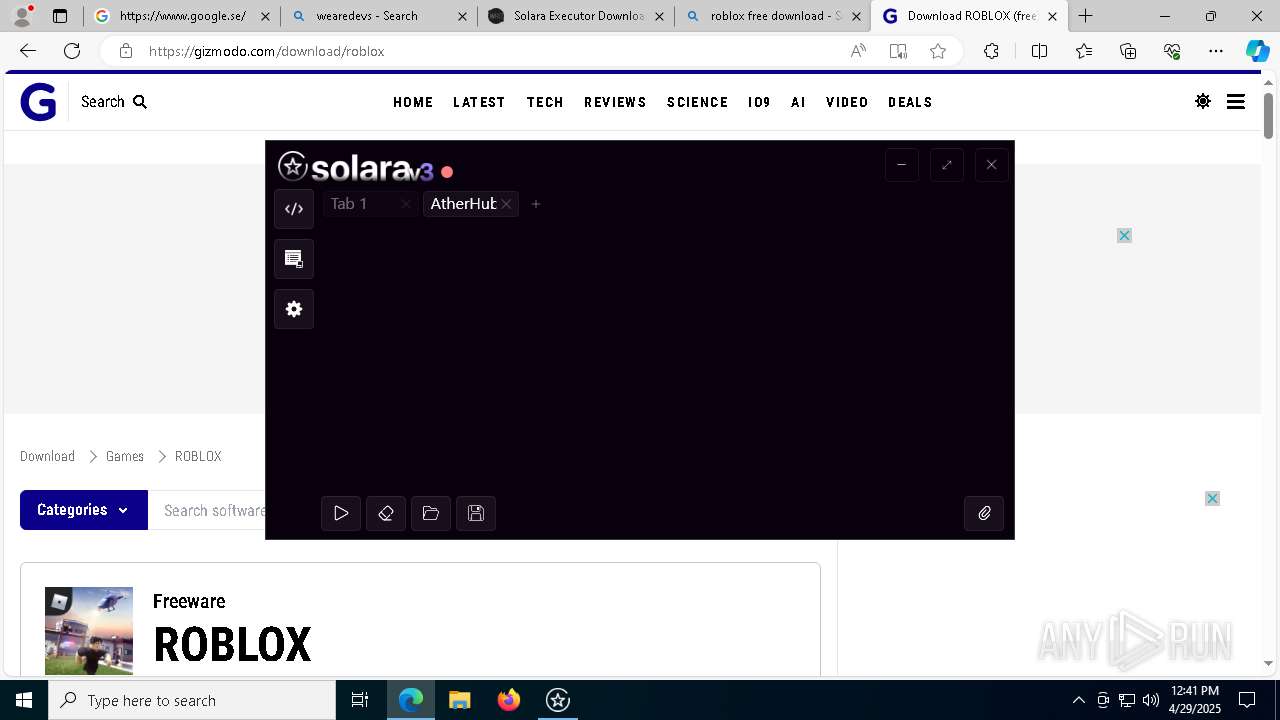
Task: Add a new Solara script tab
Action: pos(536,204)
